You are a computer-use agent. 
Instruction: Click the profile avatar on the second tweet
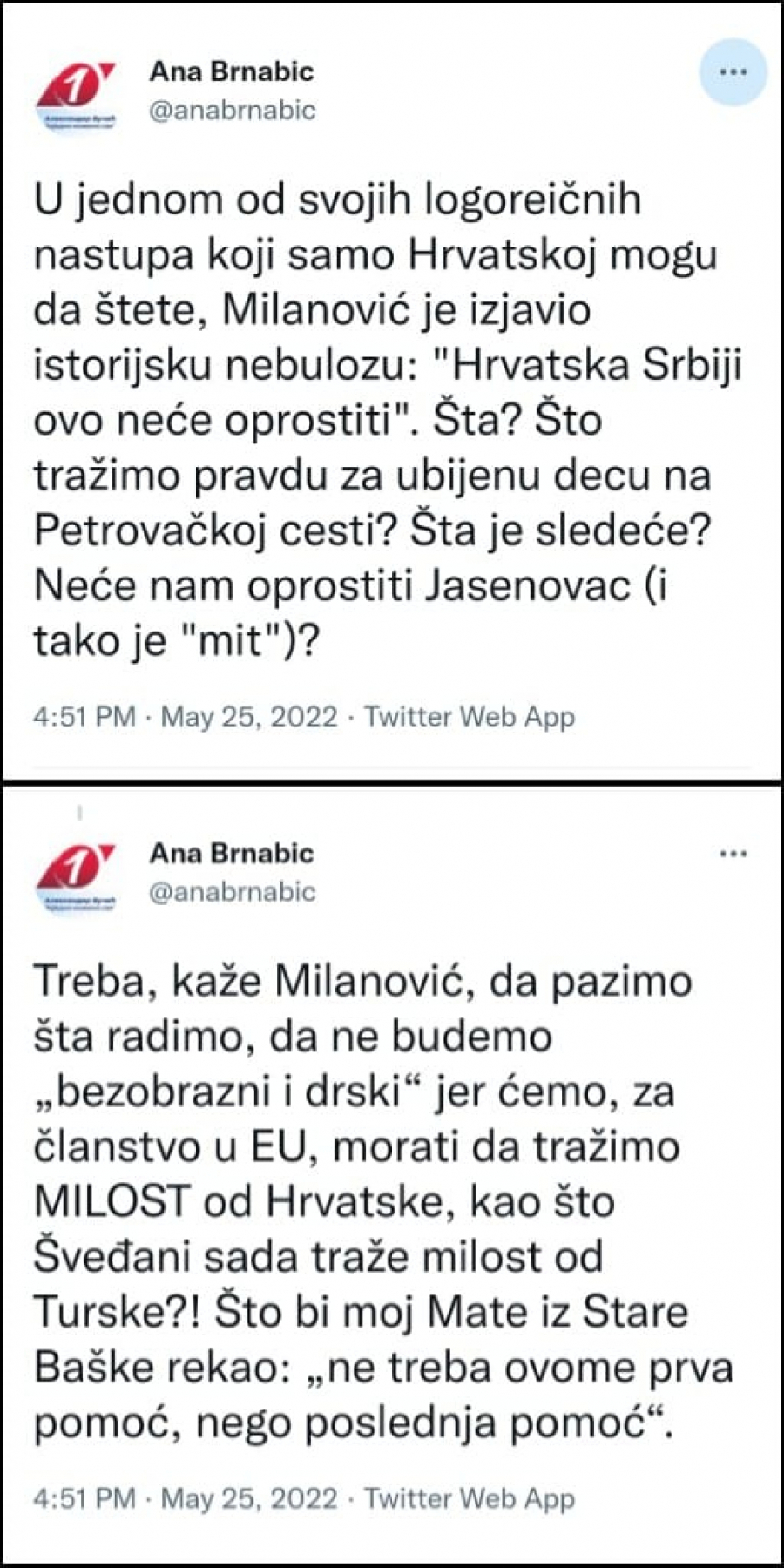(74, 871)
